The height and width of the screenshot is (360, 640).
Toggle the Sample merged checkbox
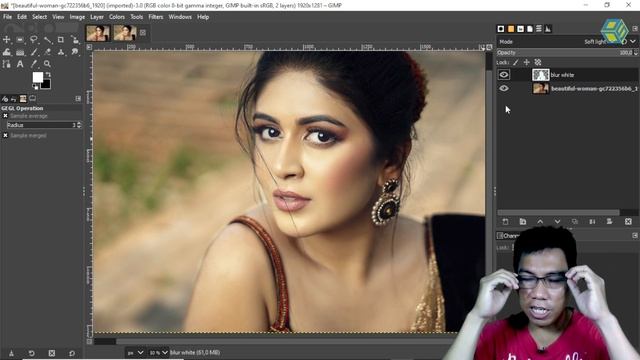5,135
